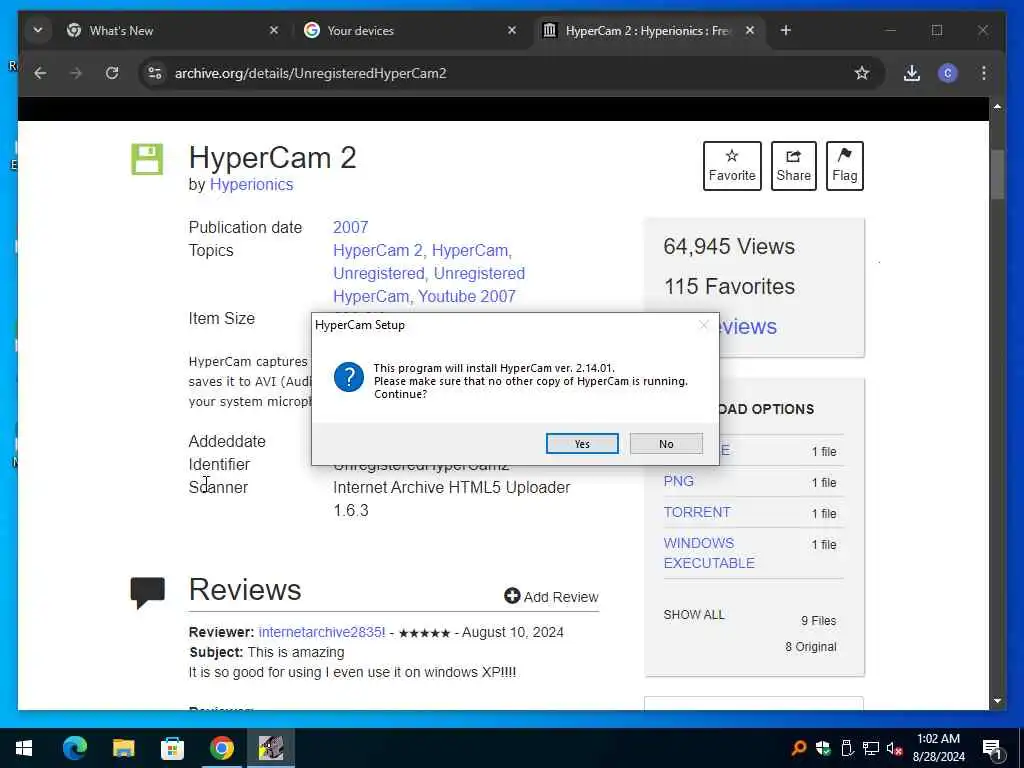Screen dimensions: 1024x768
Task: Open the network tray icon
Action: pos(871,748)
